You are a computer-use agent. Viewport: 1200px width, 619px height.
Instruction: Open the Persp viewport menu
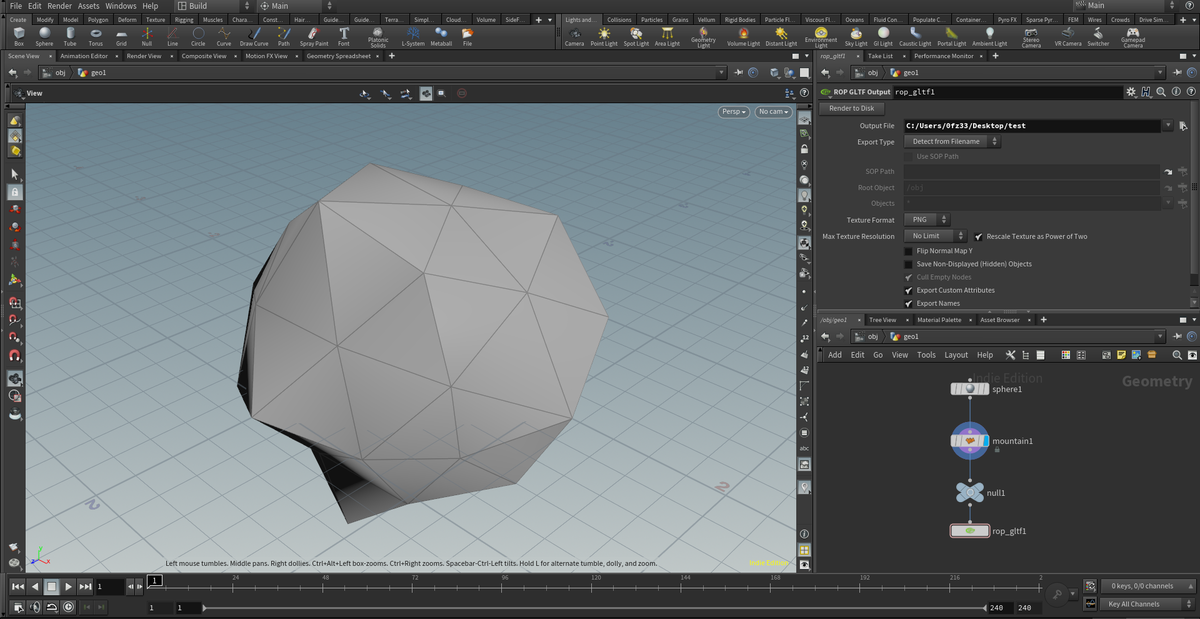[734, 112]
